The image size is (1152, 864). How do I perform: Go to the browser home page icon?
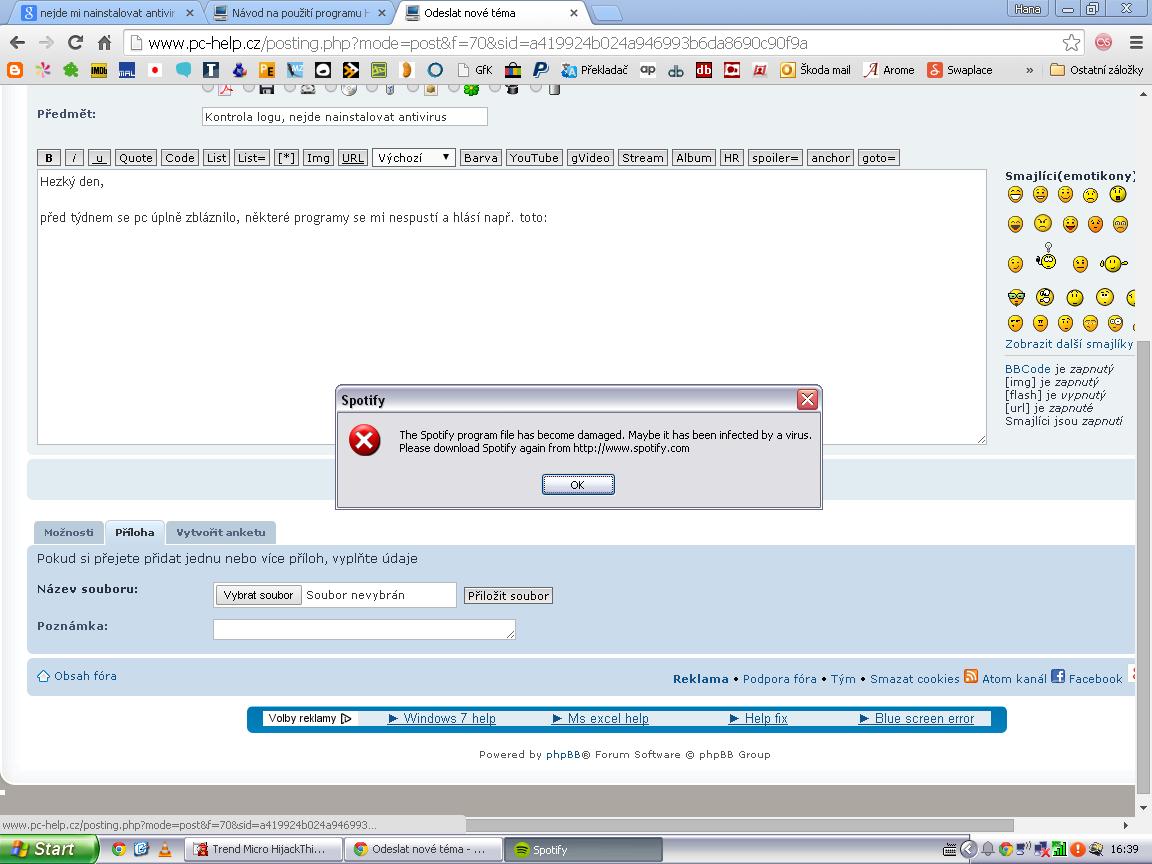[104, 43]
